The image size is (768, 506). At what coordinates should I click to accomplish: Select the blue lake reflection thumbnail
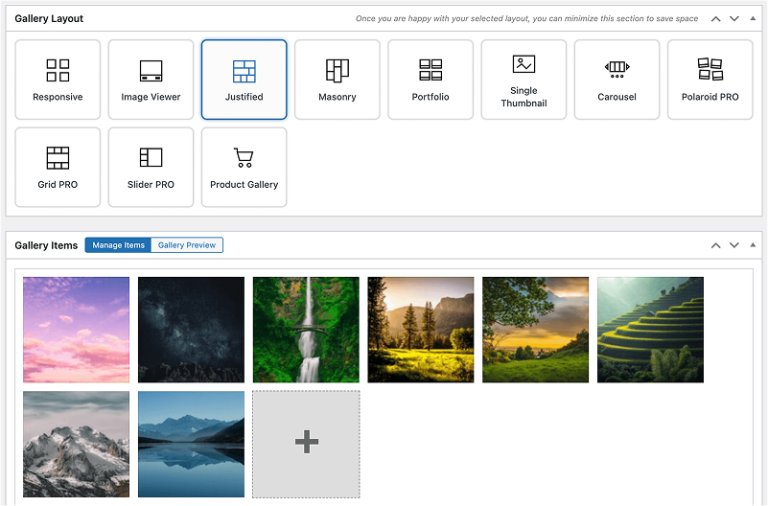(191, 444)
